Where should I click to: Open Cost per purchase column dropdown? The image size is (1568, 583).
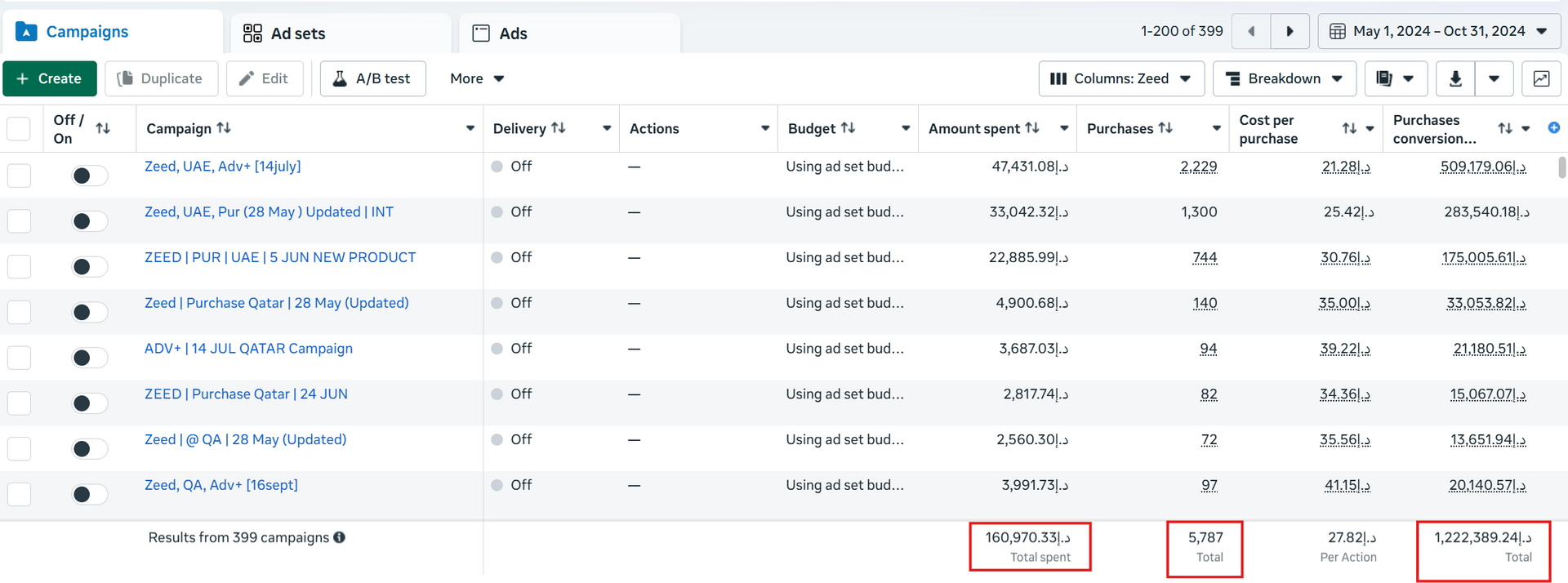point(1370,128)
